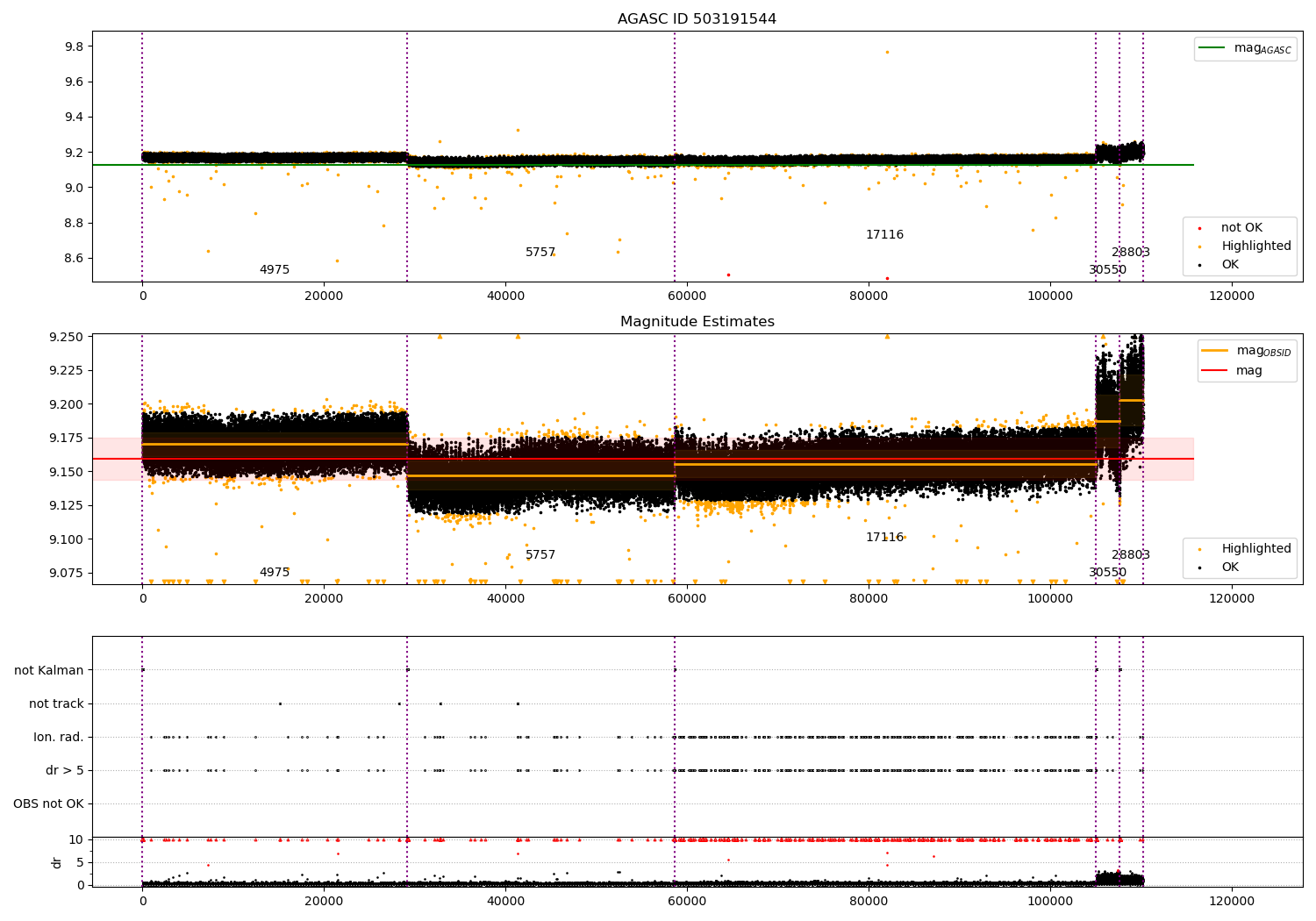This screenshot has width=1316, height=921.
Task: Click the orange line sample in mag OBSID legend
Action: pos(1215,351)
